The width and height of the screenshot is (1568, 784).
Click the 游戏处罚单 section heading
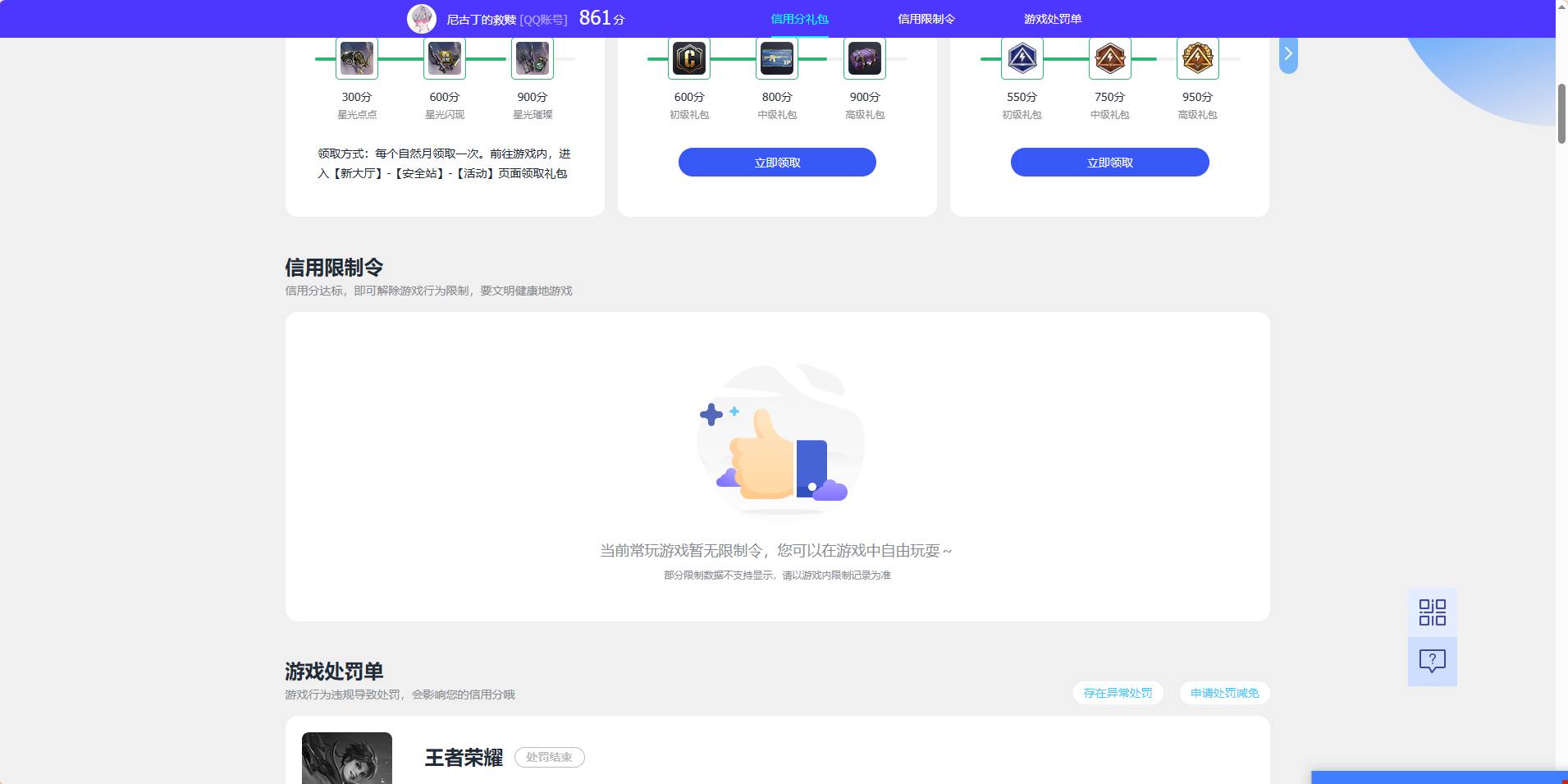[334, 672]
